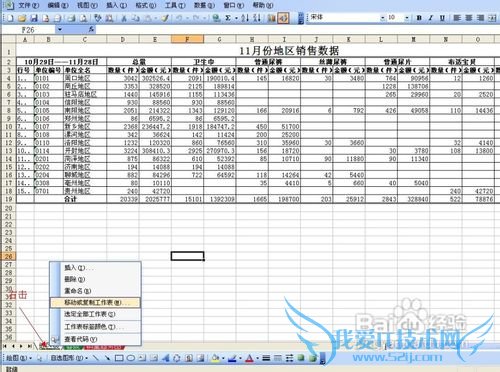Go to first sheet tab navigation arrow
500x372 pixels.
point(5,347)
